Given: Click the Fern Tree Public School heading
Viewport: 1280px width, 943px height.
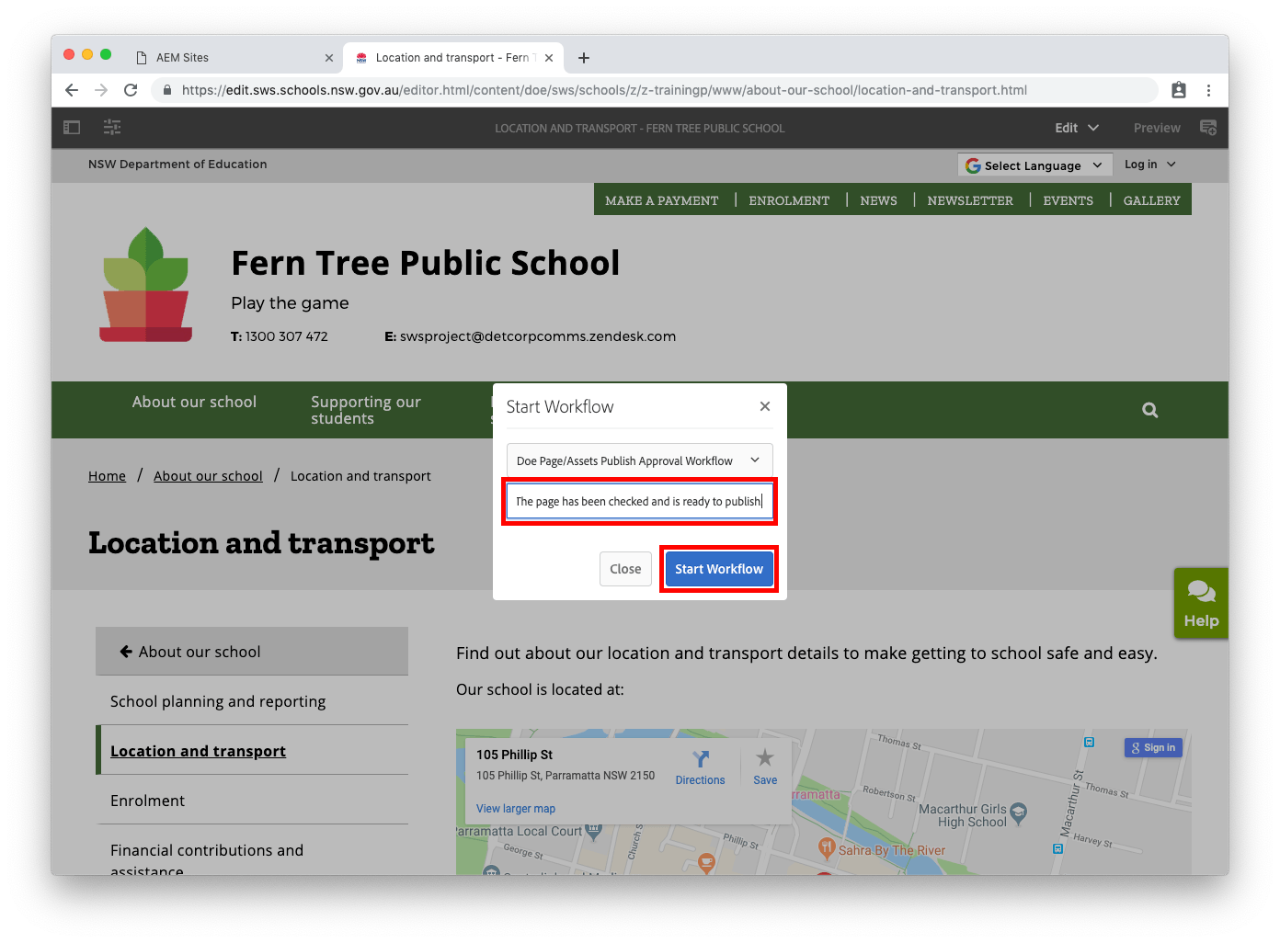Looking at the screenshot, I should [x=425, y=263].
